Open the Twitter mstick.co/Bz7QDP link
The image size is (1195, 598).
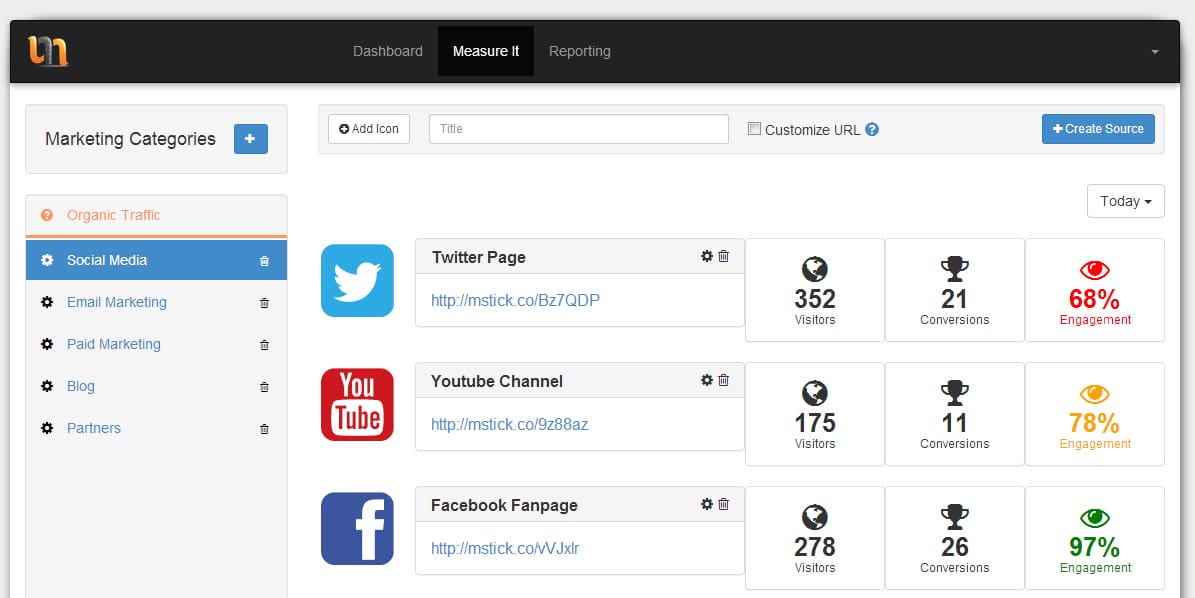(x=515, y=300)
